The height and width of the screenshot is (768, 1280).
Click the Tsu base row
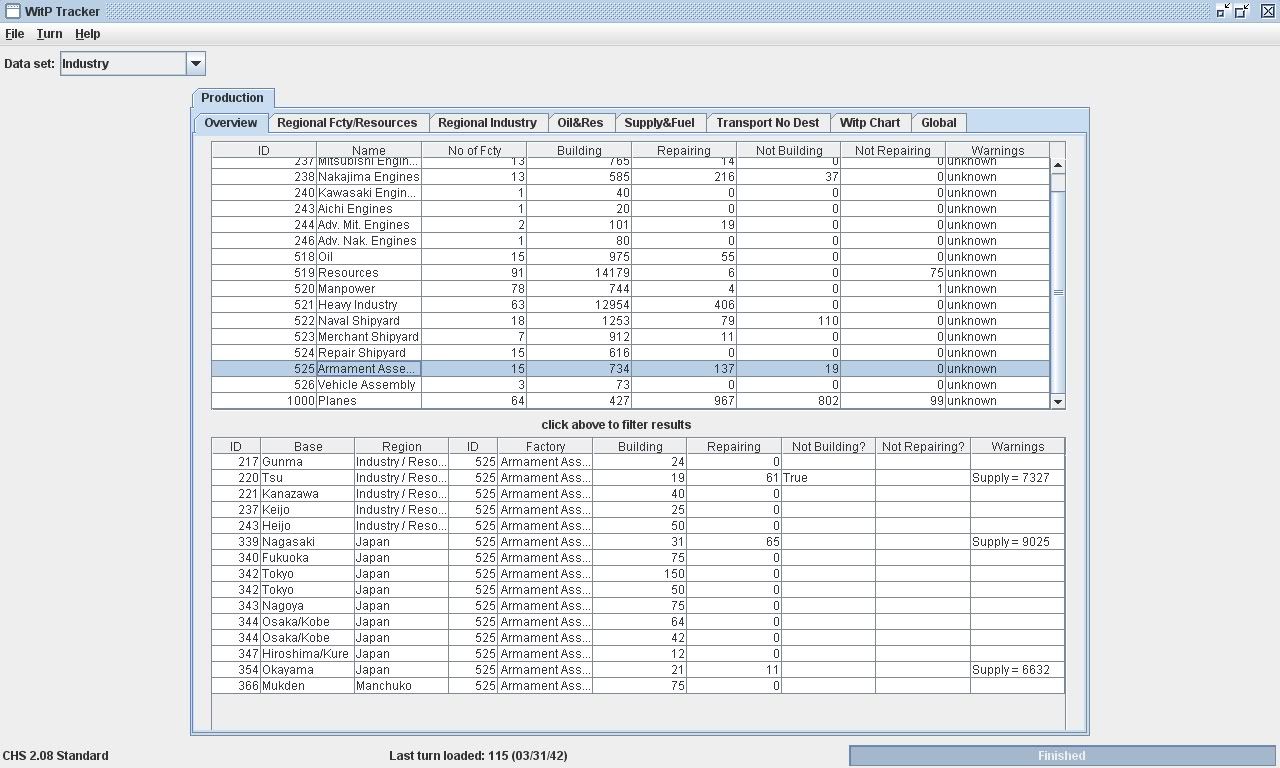pyautogui.click(x=638, y=478)
